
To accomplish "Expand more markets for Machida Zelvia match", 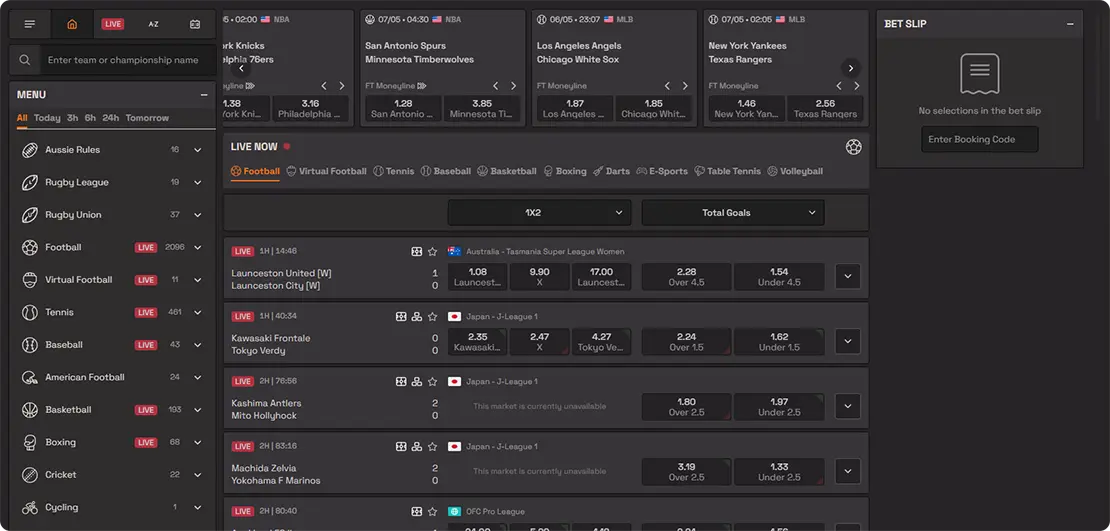I will 848,472.
